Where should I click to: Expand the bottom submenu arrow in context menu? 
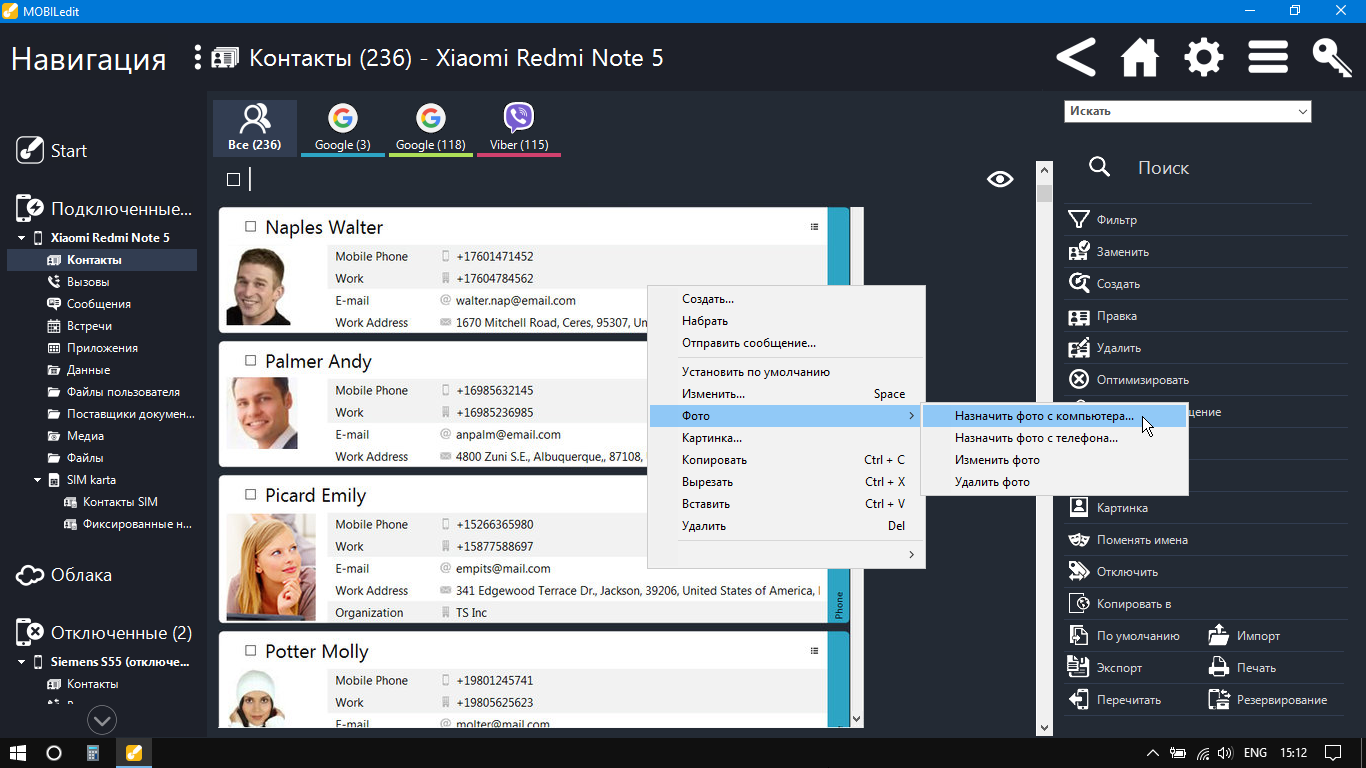[x=911, y=554]
